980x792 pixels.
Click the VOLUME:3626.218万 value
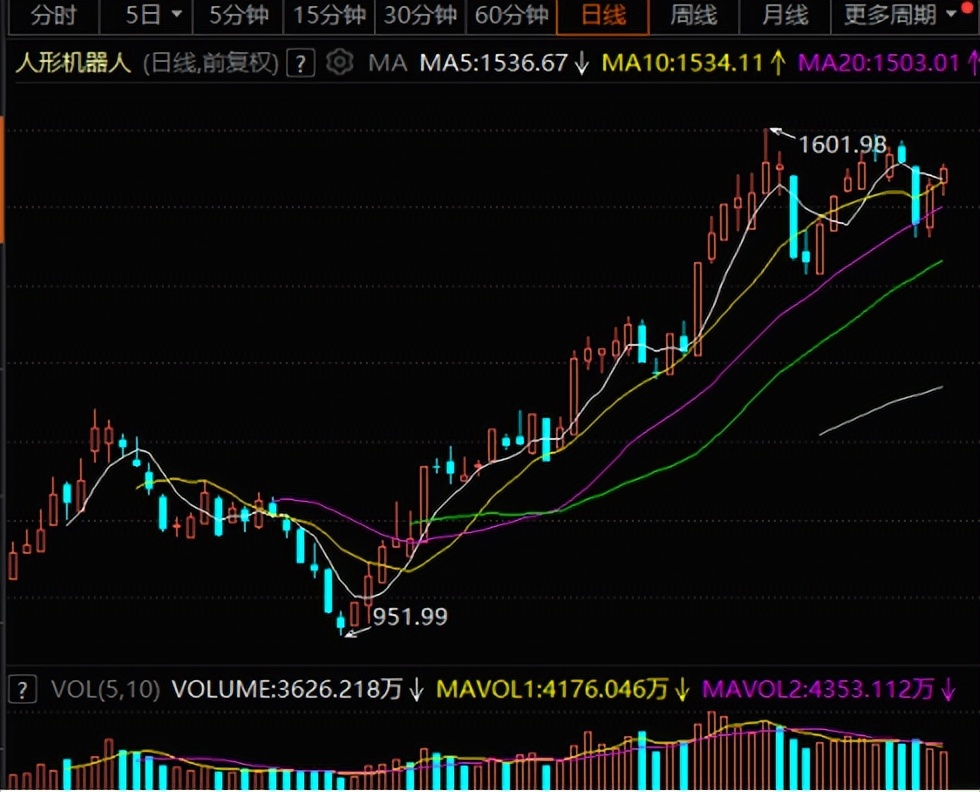pos(287,689)
